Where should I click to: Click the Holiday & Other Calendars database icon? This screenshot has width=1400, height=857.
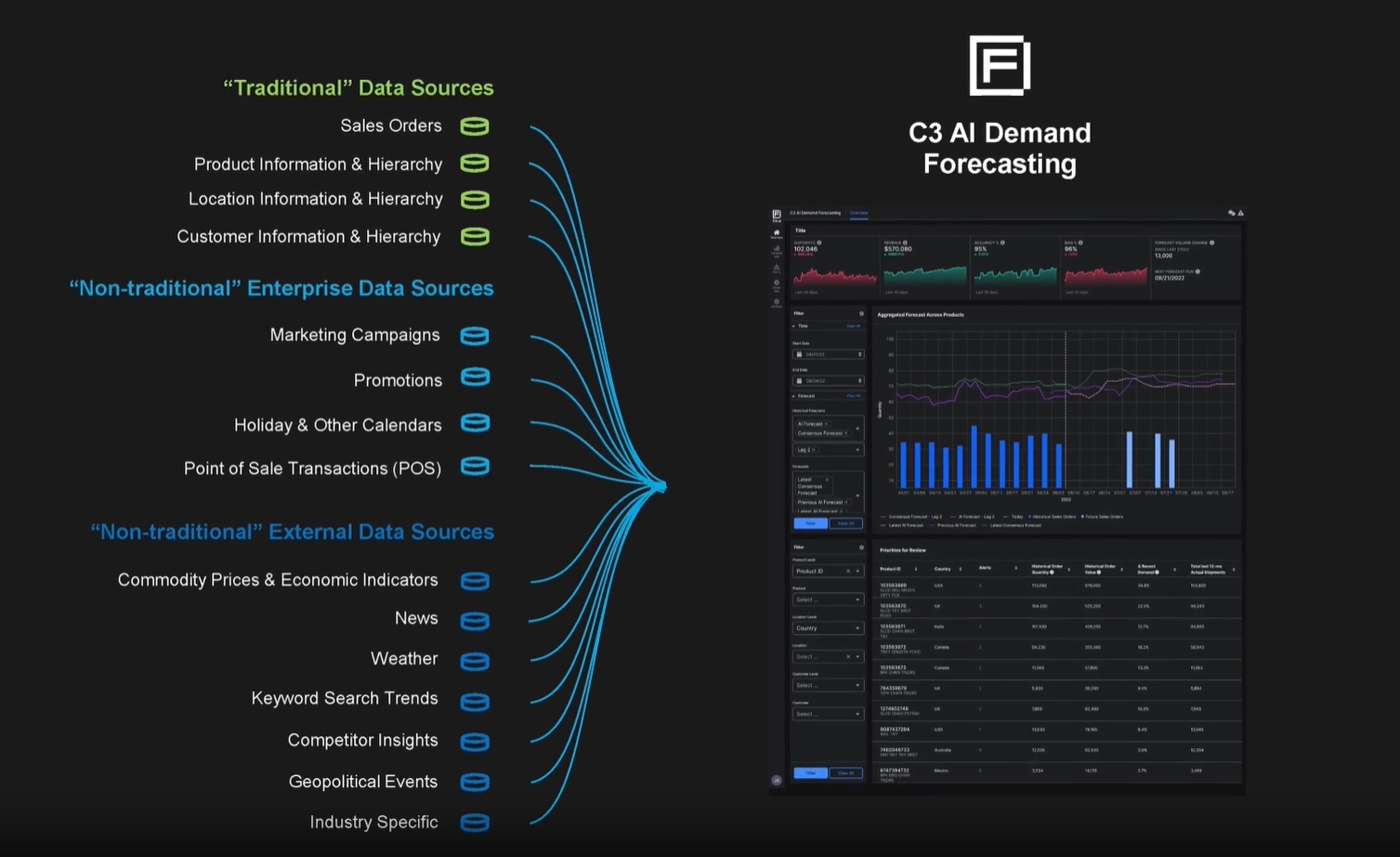pyautogui.click(x=475, y=423)
